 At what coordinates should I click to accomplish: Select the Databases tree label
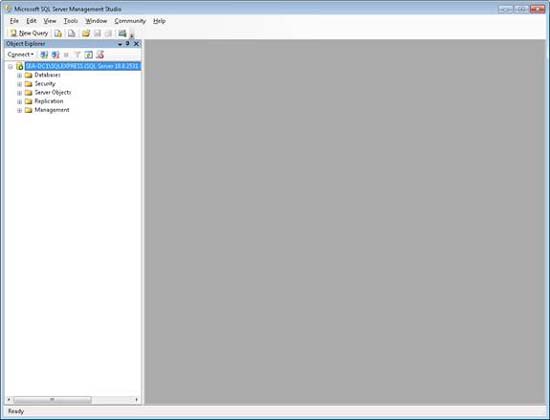[47, 75]
